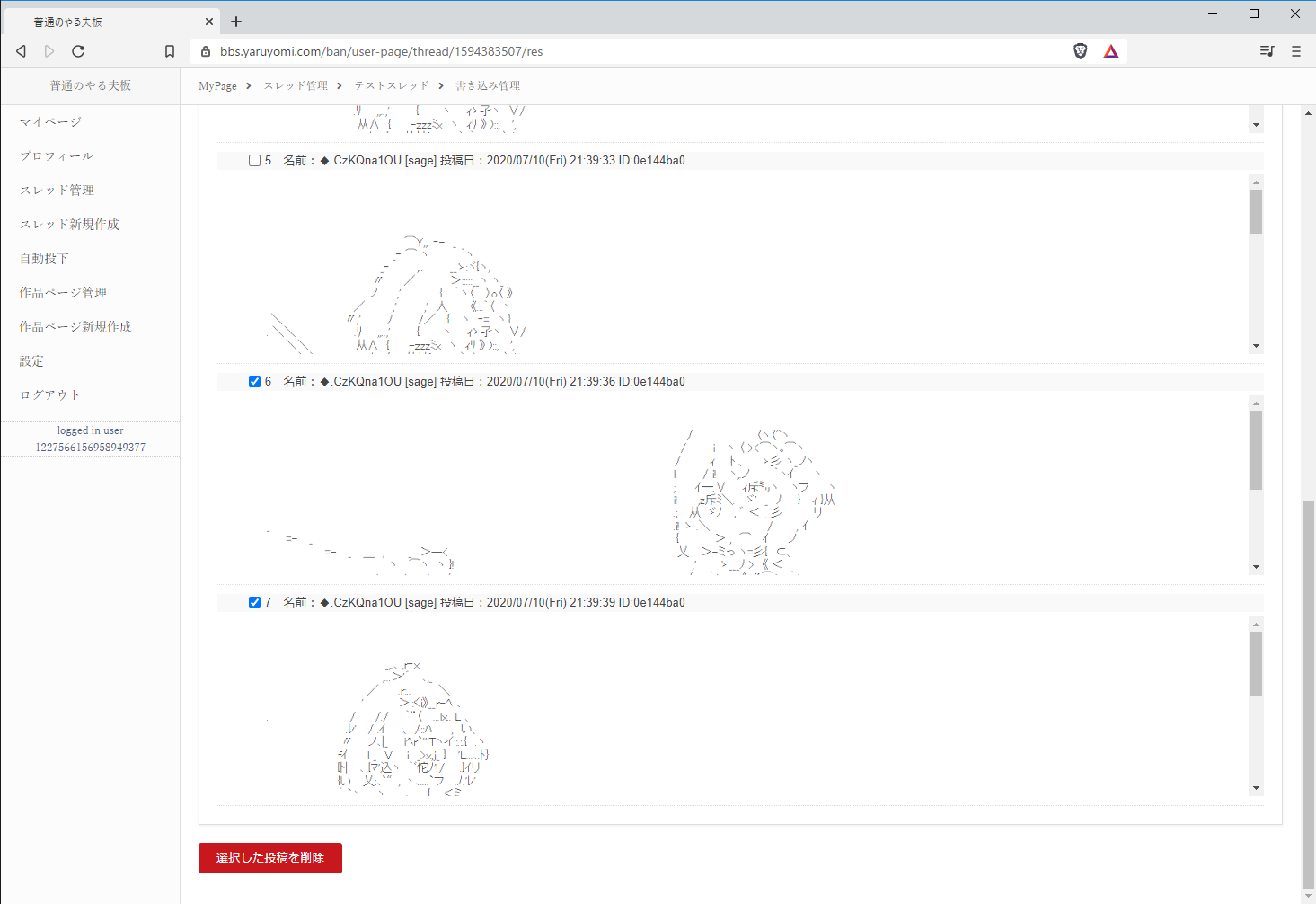Uncheck the checkbox for post 7
This screenshot has width=1316, height=904.
254,602
